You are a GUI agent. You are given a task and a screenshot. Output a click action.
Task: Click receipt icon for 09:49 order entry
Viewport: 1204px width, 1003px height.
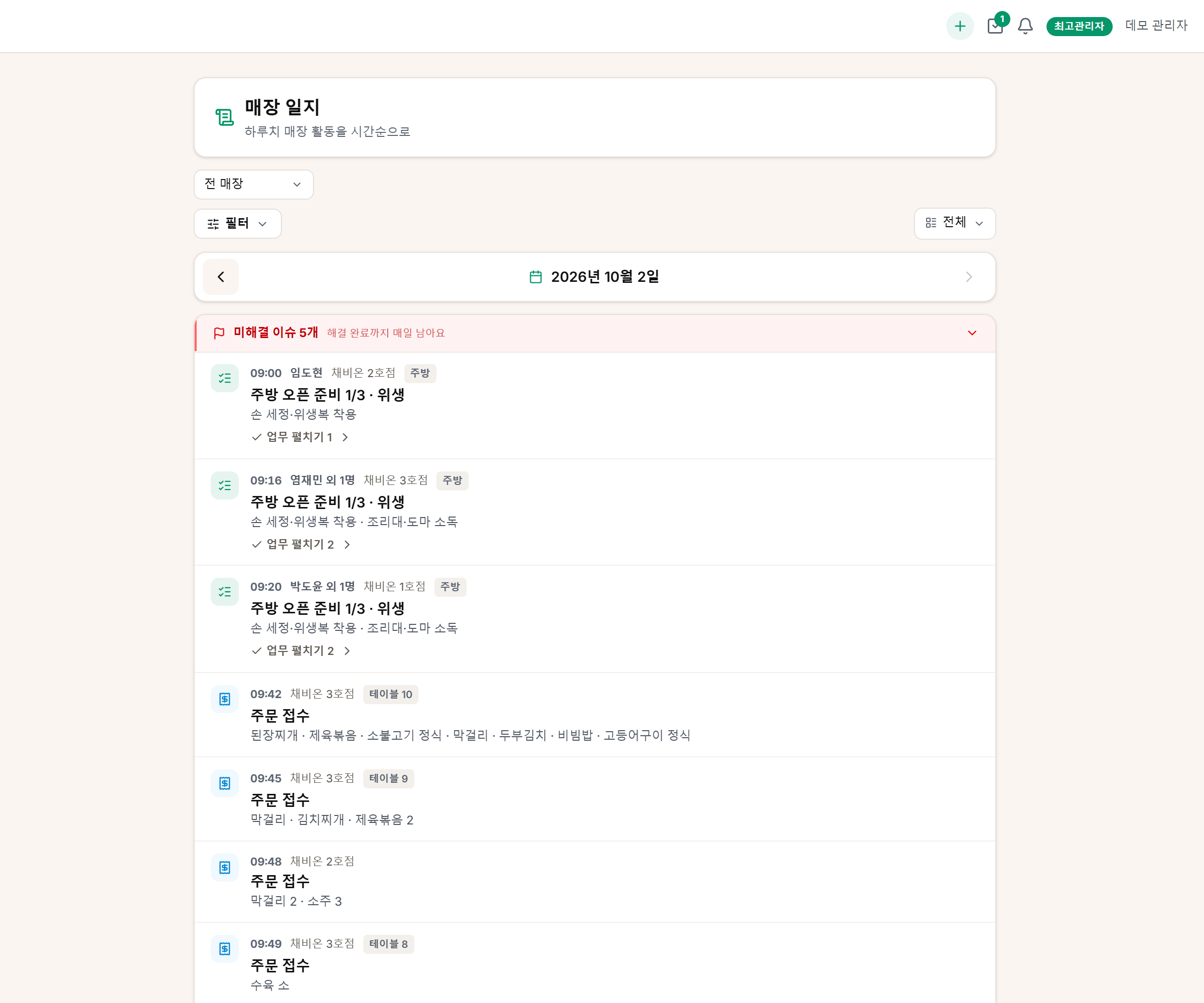click(225, 949)
